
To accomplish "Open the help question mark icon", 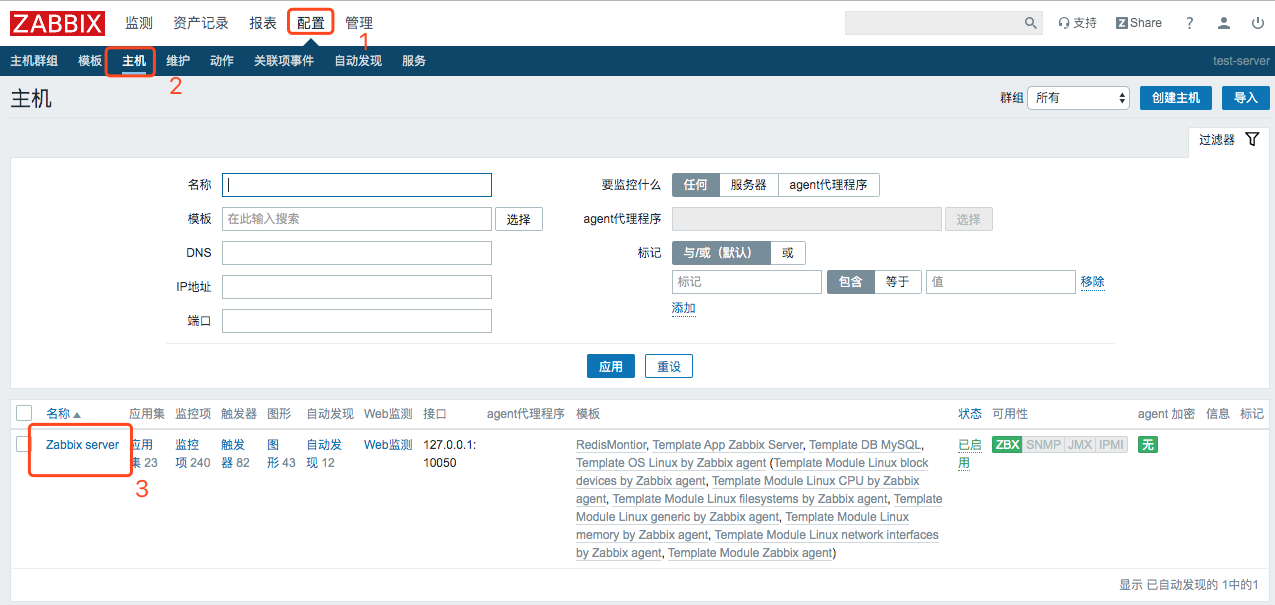I will point(1190,23).
